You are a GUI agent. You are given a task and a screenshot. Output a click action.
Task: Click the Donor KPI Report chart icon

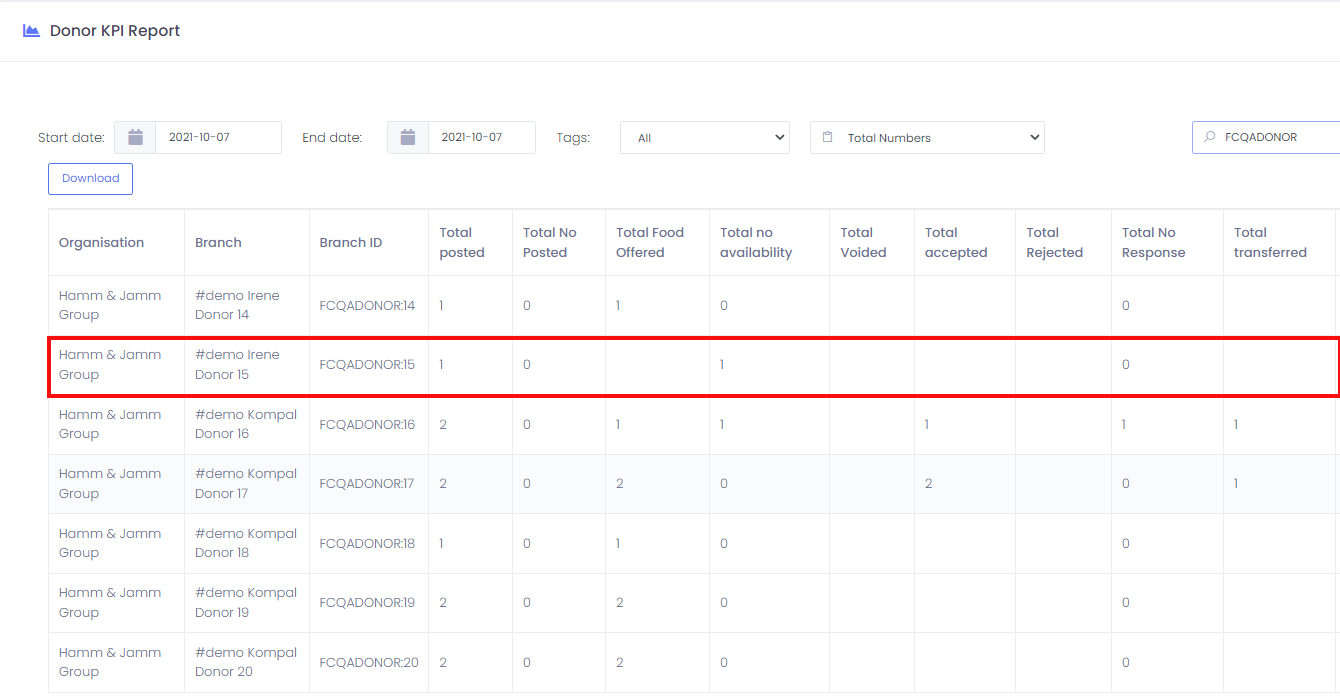coord(31,31)
